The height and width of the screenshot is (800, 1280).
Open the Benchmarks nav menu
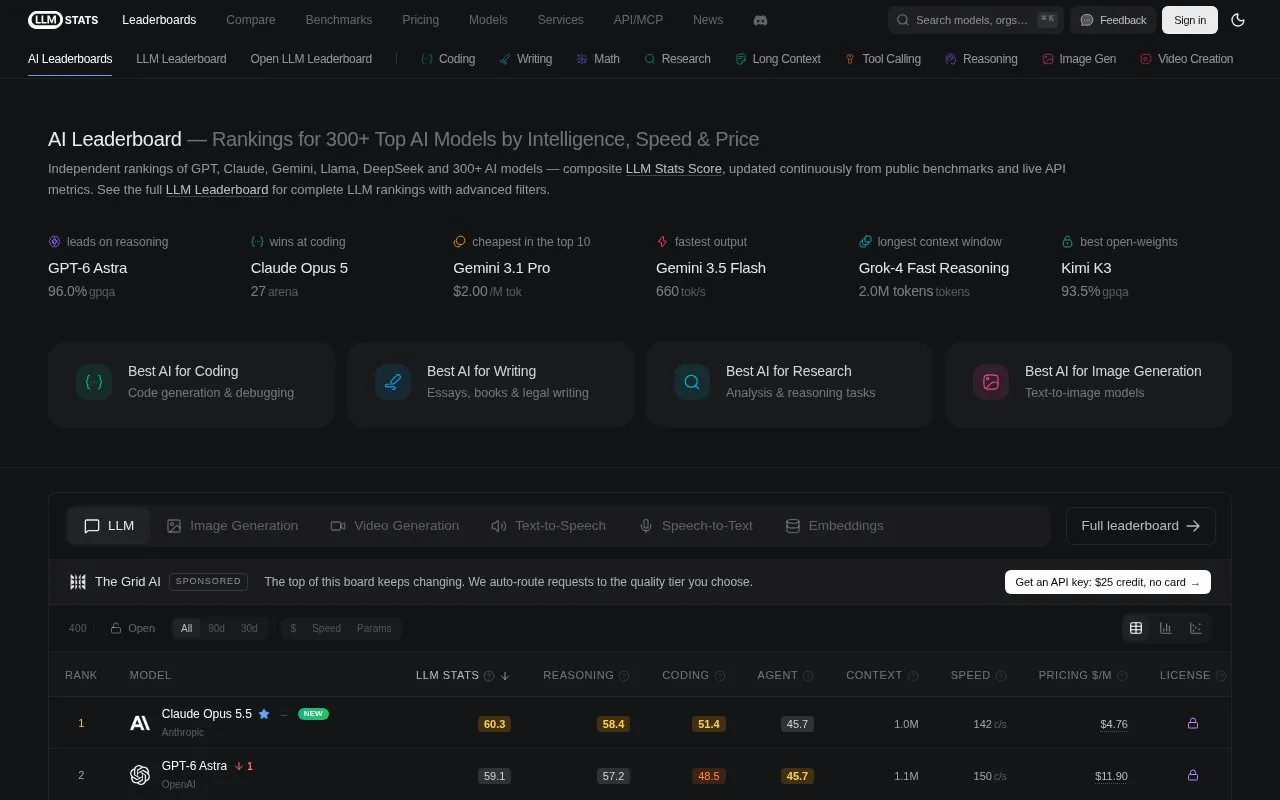coord(339,20)
